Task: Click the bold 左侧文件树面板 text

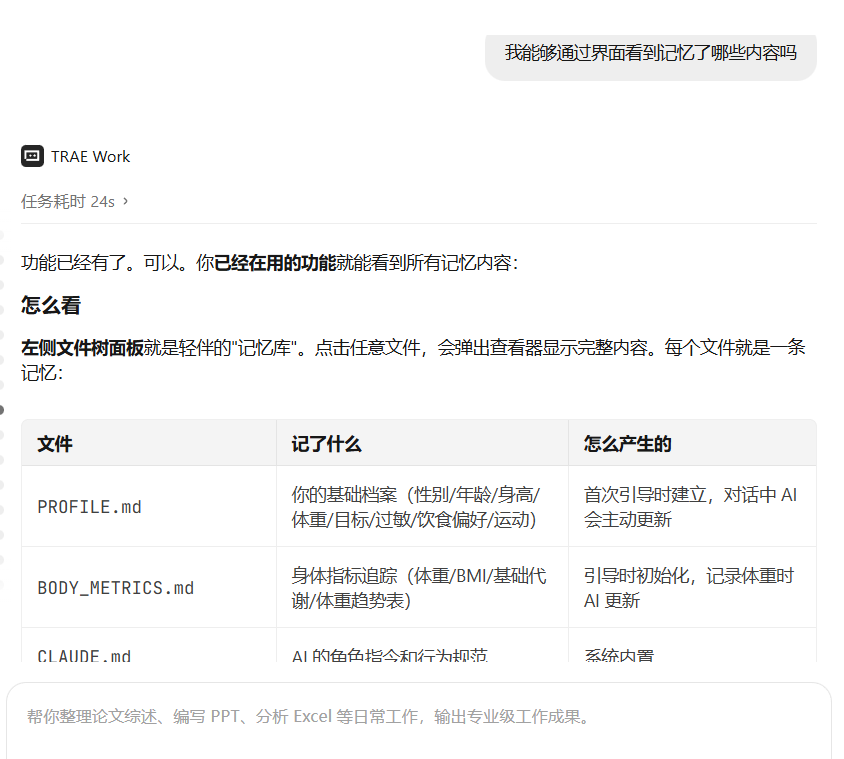Action: [82, 348]
